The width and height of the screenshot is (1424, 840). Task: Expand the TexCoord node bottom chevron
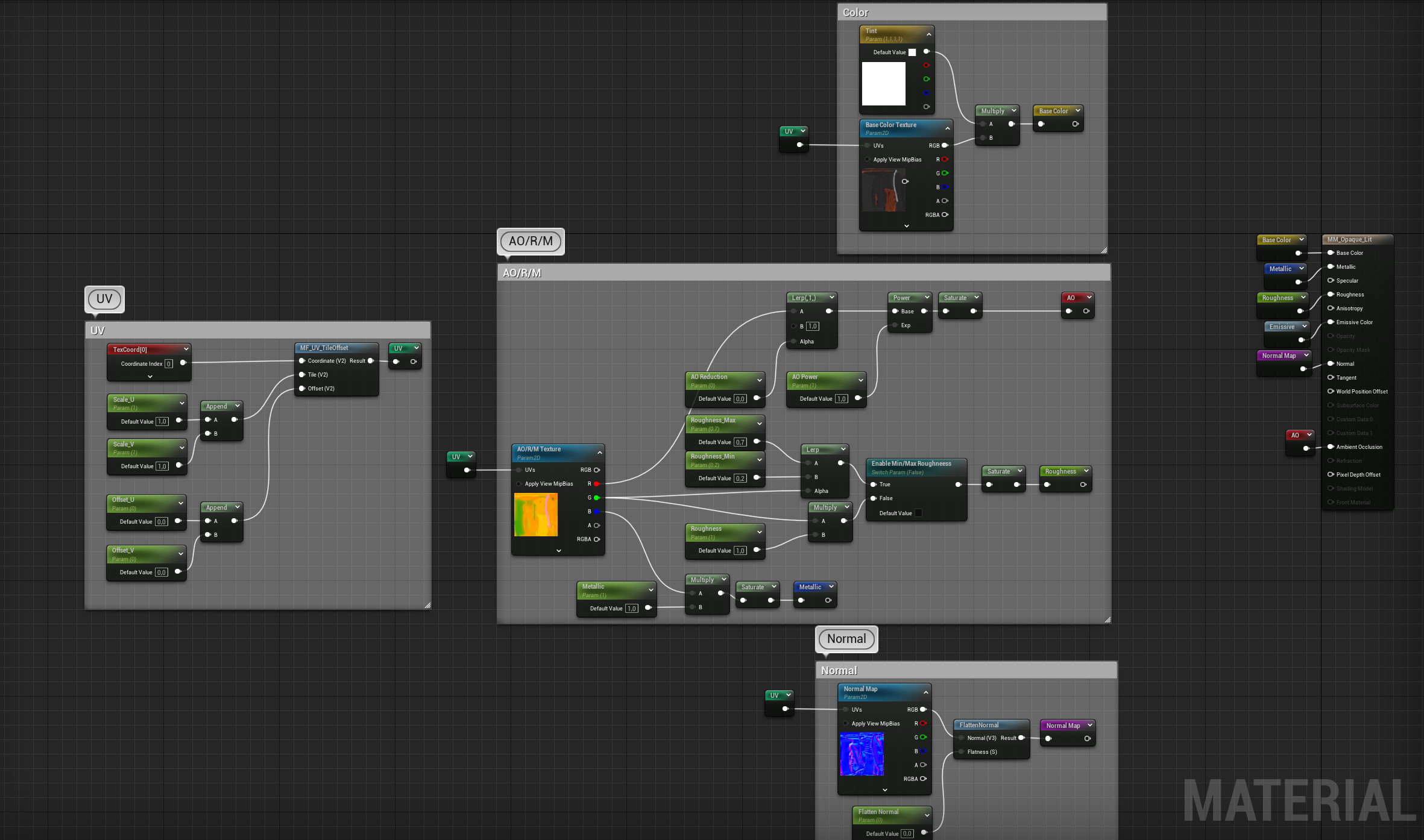pos(150,377)
